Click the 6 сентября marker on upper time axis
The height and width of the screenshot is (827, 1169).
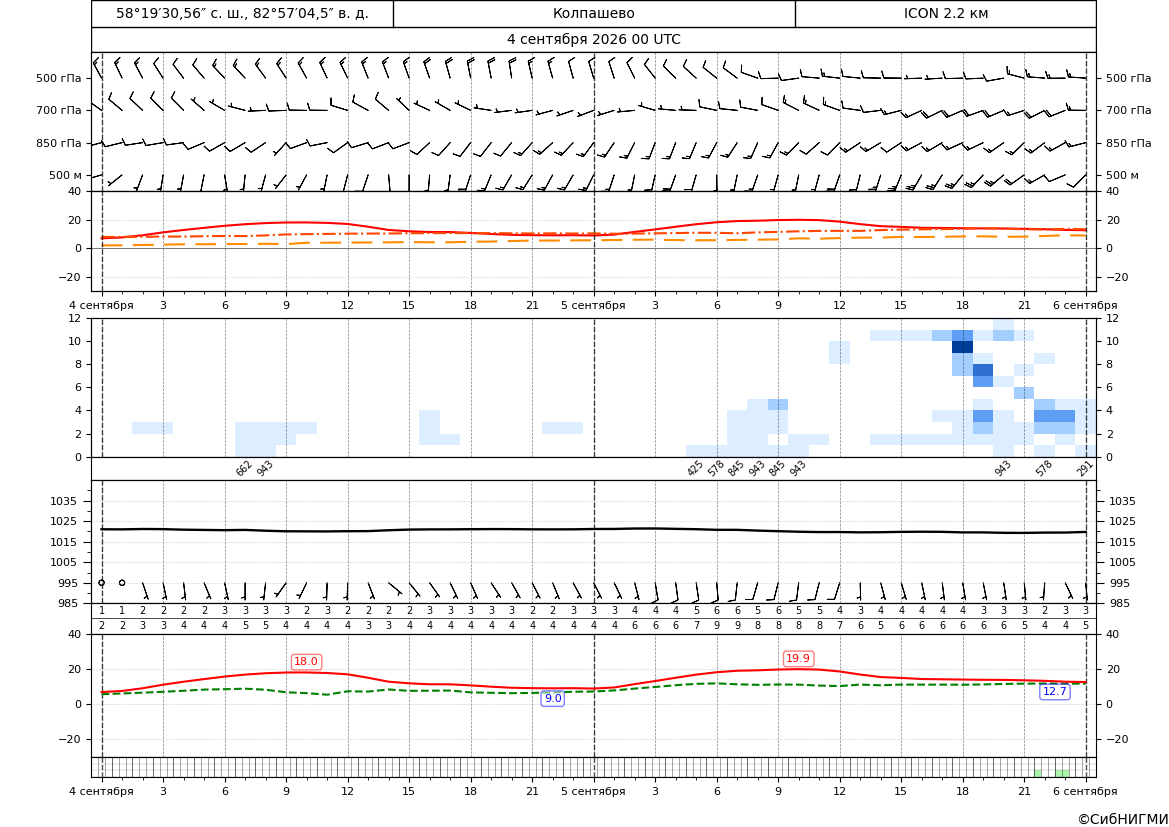pos(1085,305)
